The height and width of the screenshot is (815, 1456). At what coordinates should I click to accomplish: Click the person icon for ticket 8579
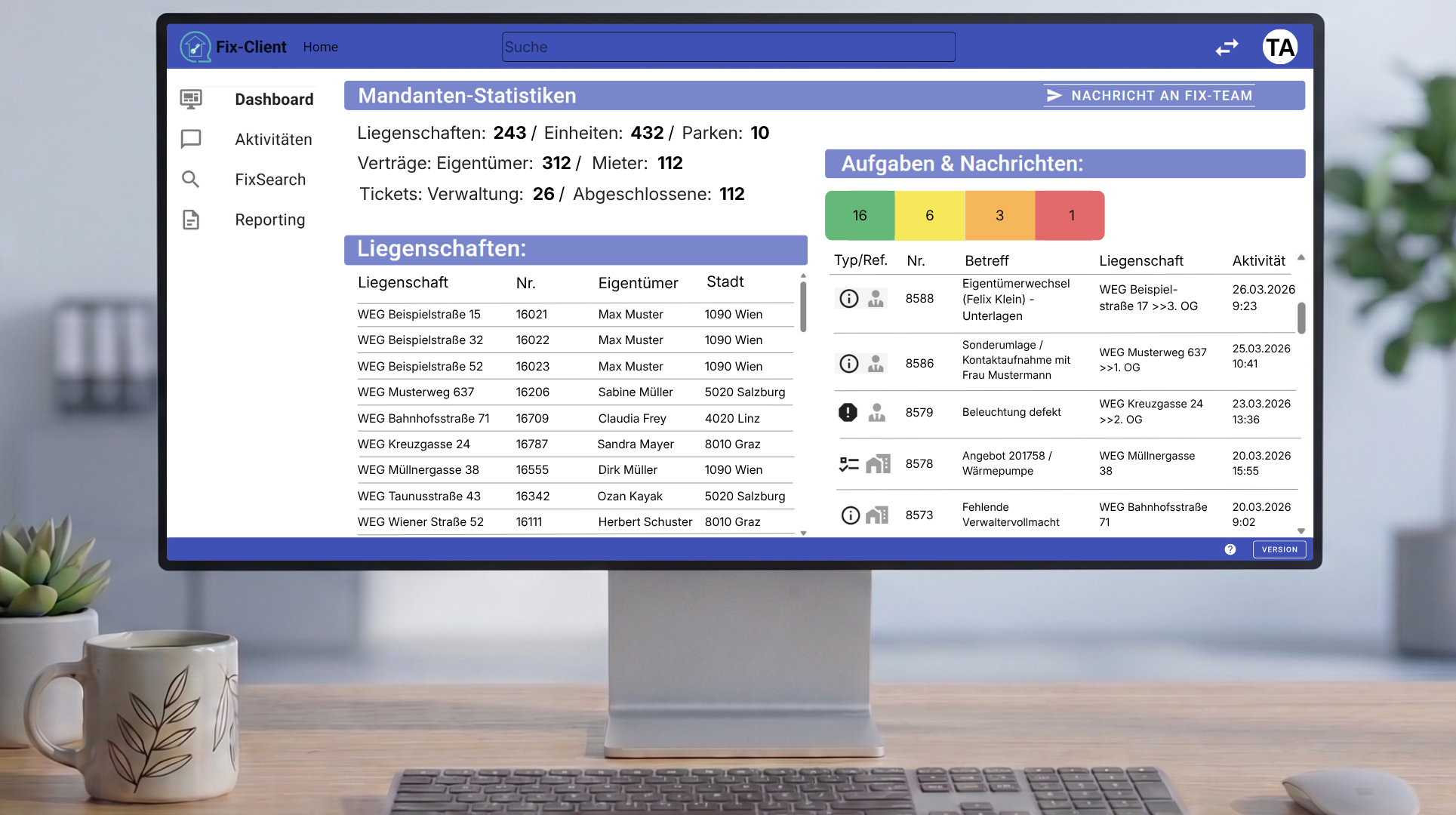[x=876, y=412]
